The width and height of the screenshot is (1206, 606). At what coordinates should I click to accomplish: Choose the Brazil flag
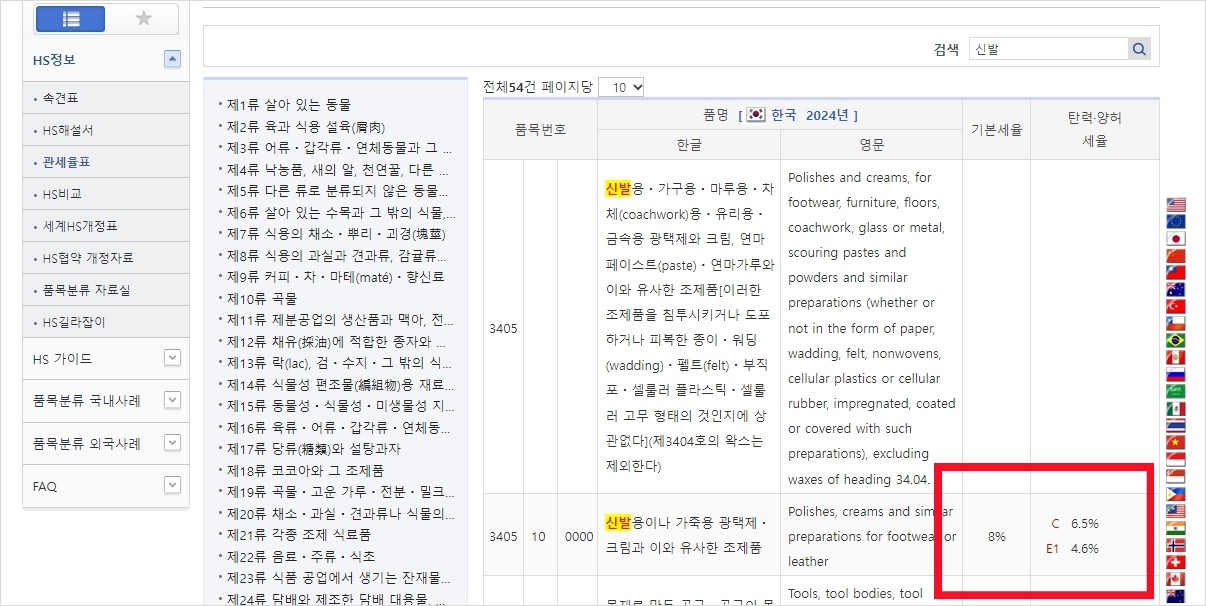(x=1176, y=340)
